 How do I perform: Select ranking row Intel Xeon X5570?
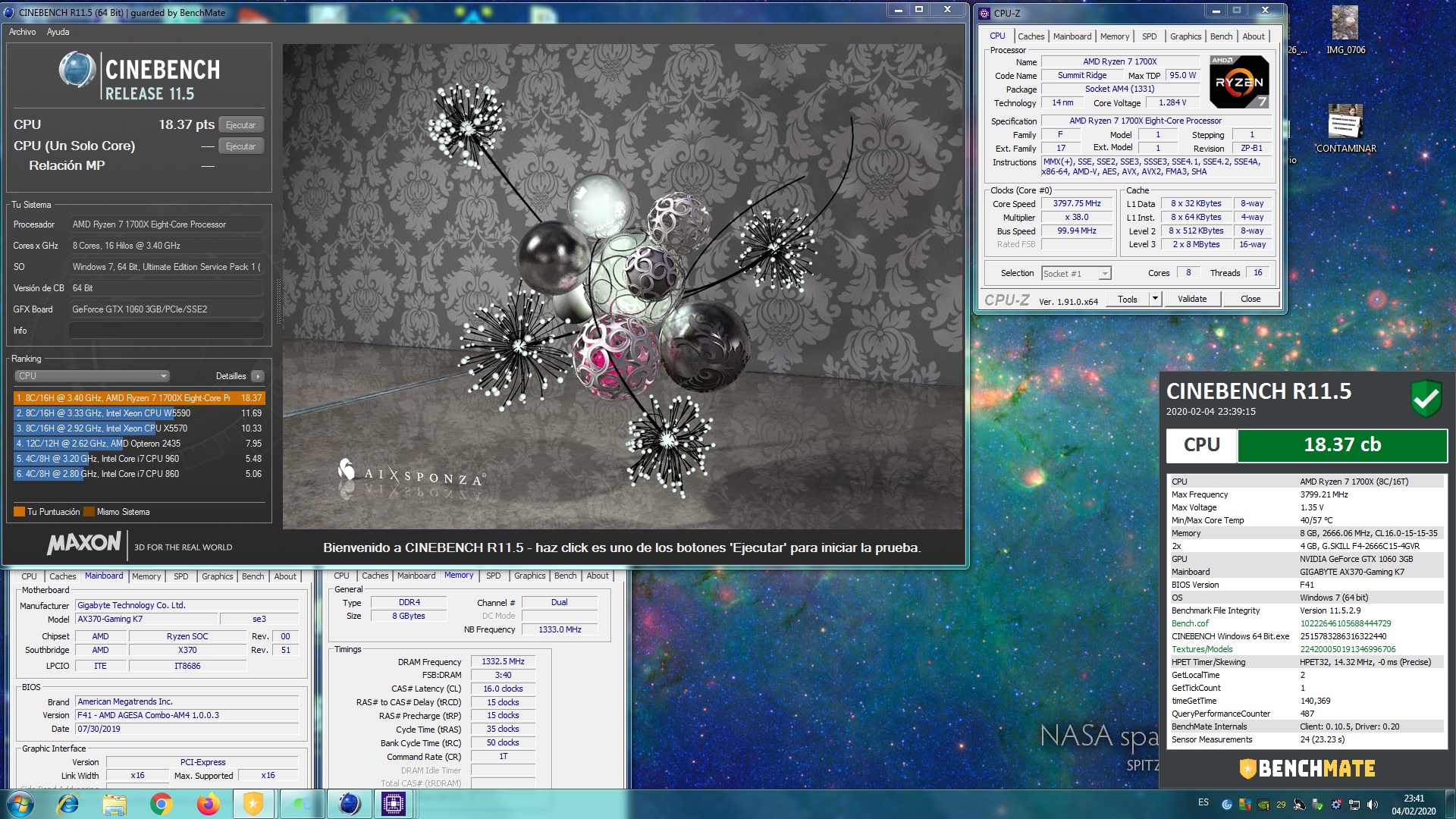pos(139,428)
